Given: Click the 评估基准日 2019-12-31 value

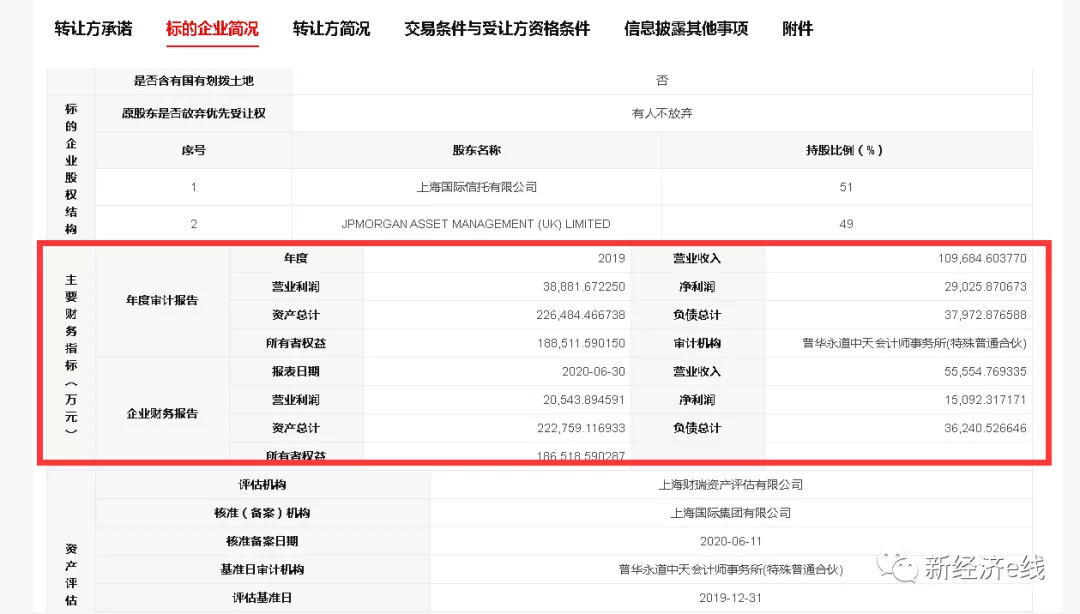Looking at the screenshot, I should 731,597.
